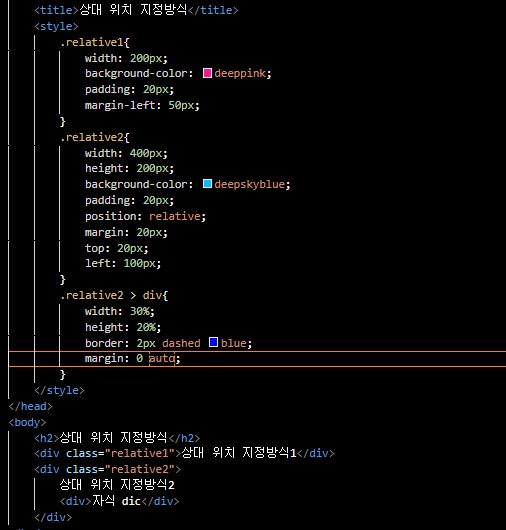This screenshot has height=530, width=506.
Task: Click 'height: 20%' declaration
Action: coord(123,327)
